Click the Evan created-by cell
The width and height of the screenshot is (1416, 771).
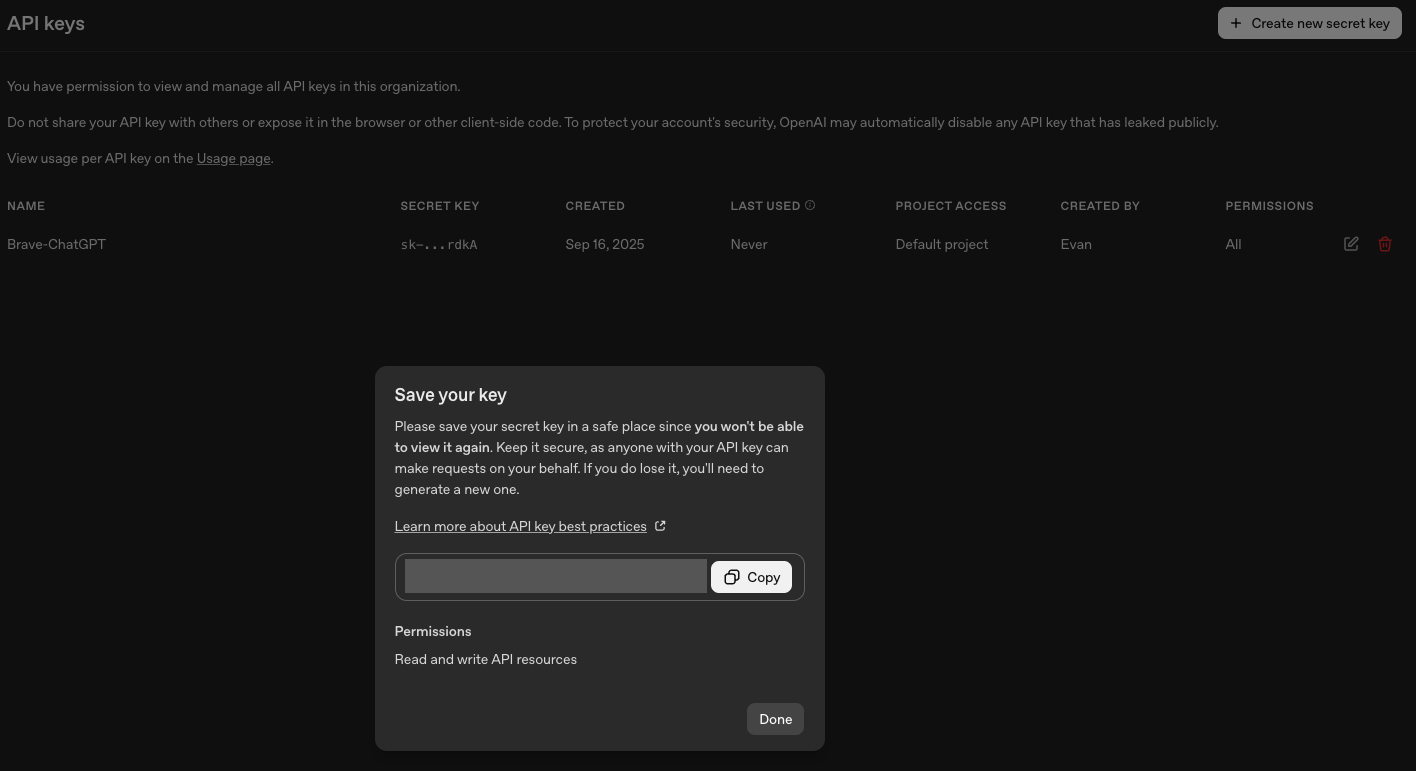(x=1076, y=244)
